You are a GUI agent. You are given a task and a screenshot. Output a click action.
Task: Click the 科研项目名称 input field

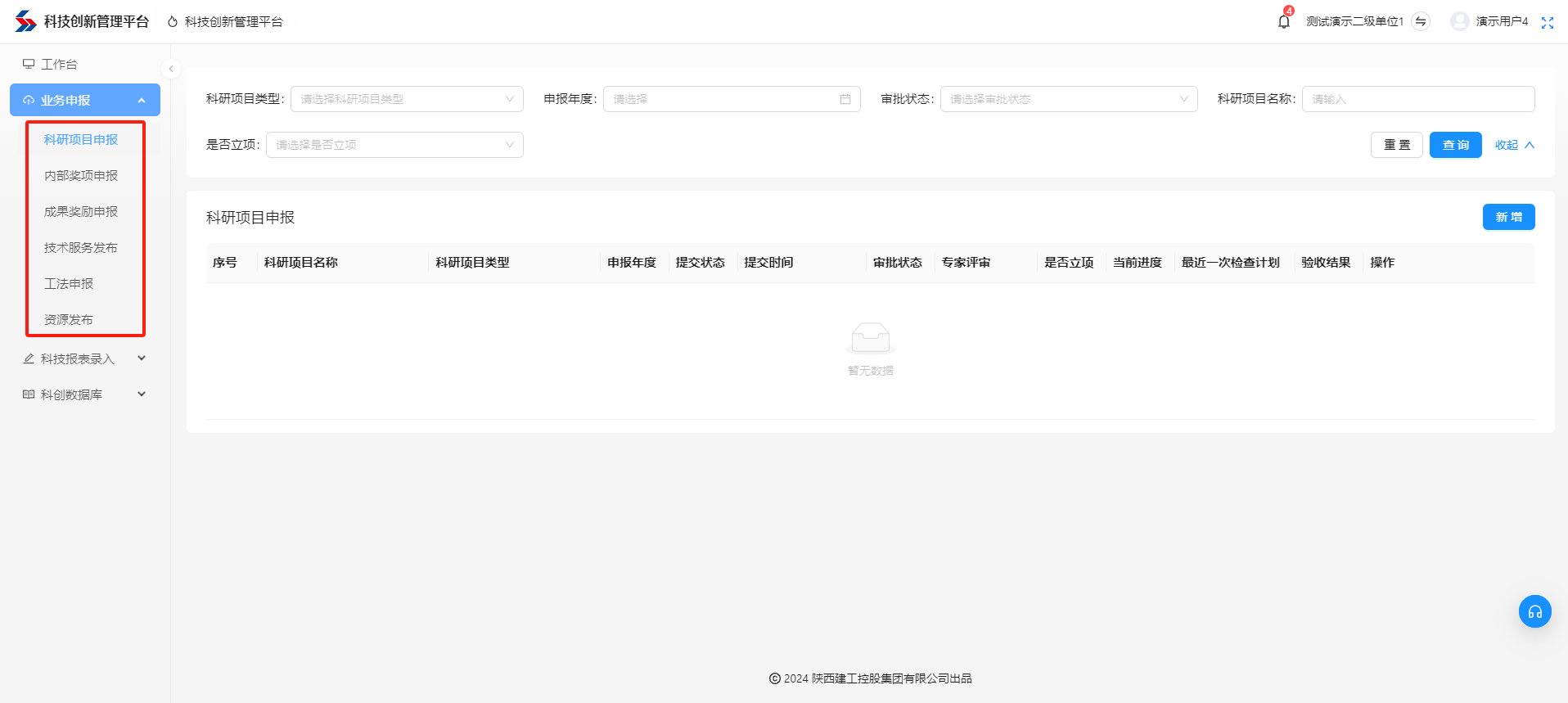tap(1417, 99)
